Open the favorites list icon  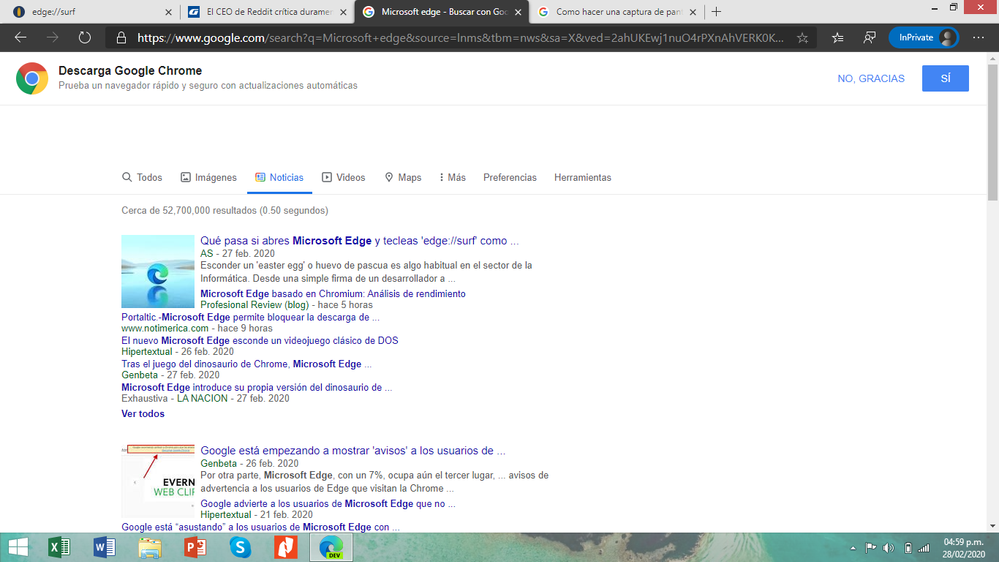point(838,38)
